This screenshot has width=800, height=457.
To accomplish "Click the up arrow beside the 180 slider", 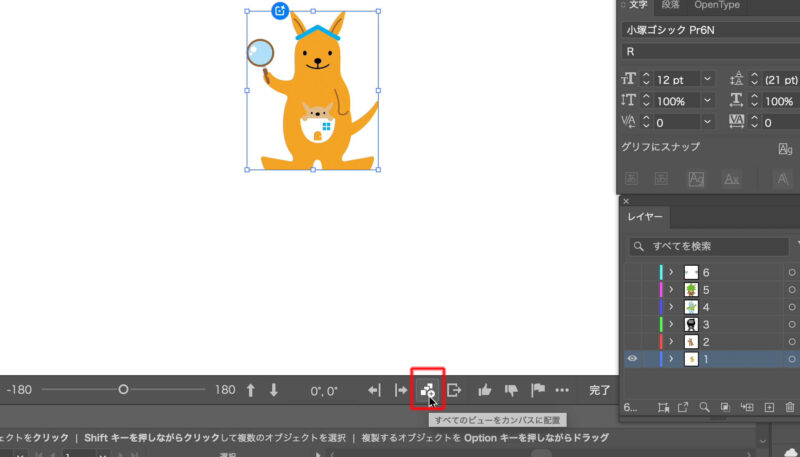I will pyautogui.click(x=250, y=391).
